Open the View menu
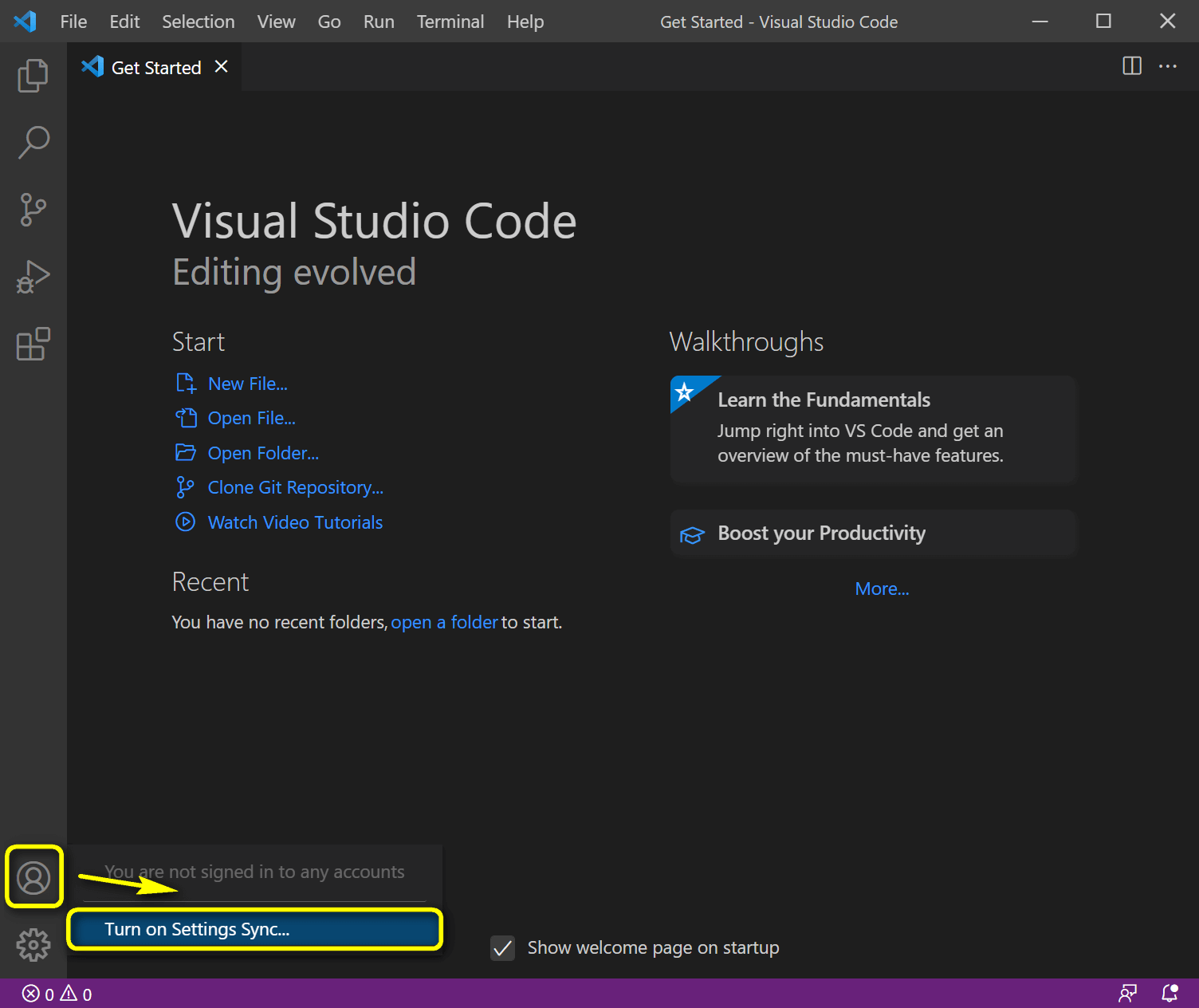Viewport: 1199px width, 1008px height. click(276, 22)
